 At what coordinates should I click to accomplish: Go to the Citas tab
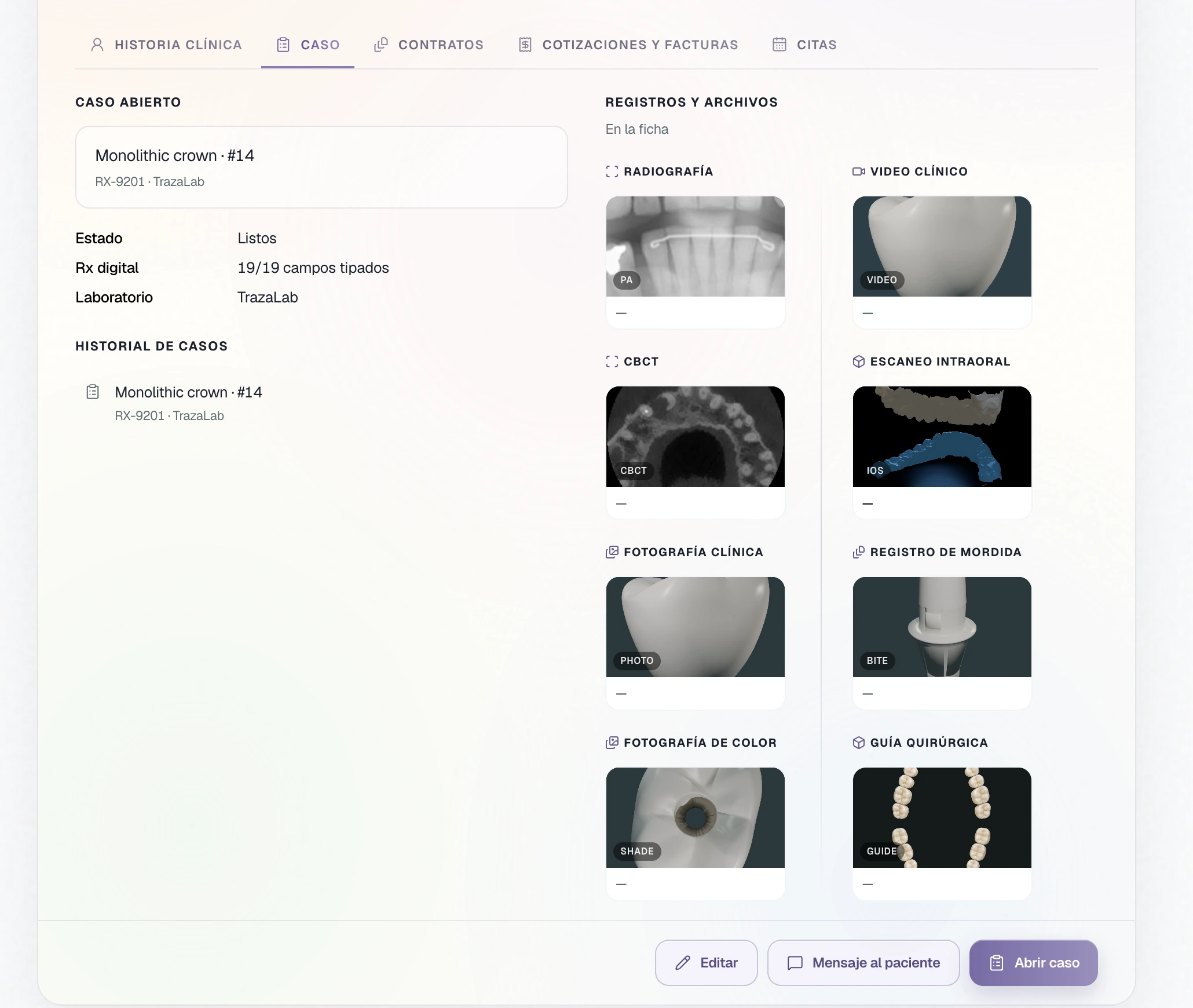tap(804, 45)
